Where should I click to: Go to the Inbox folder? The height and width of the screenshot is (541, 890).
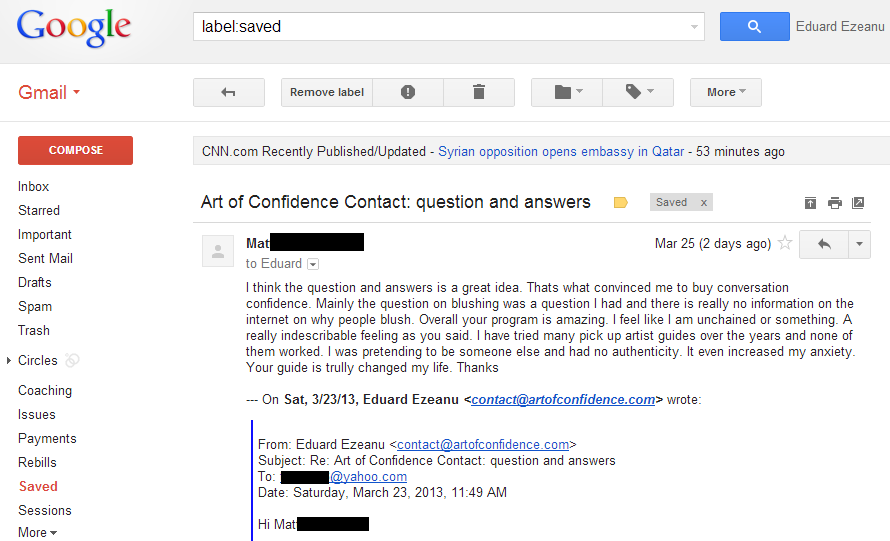[x=33, y=187]
